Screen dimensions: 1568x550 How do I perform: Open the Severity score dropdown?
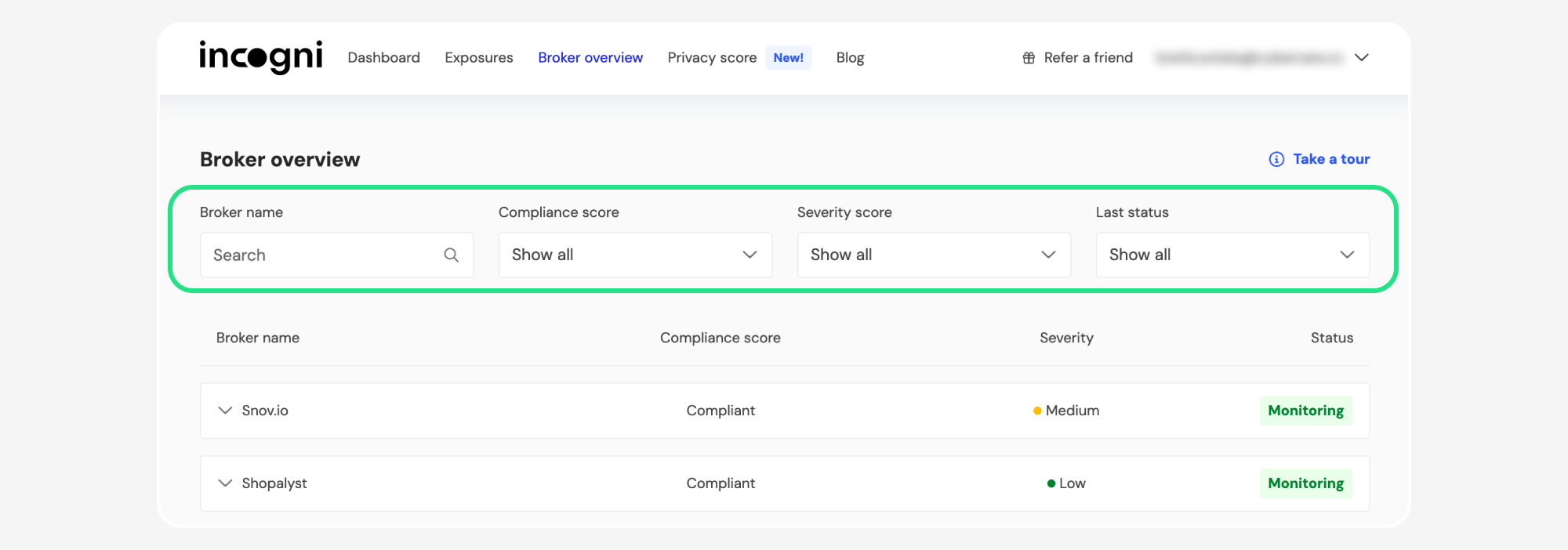tap(934, 255)
